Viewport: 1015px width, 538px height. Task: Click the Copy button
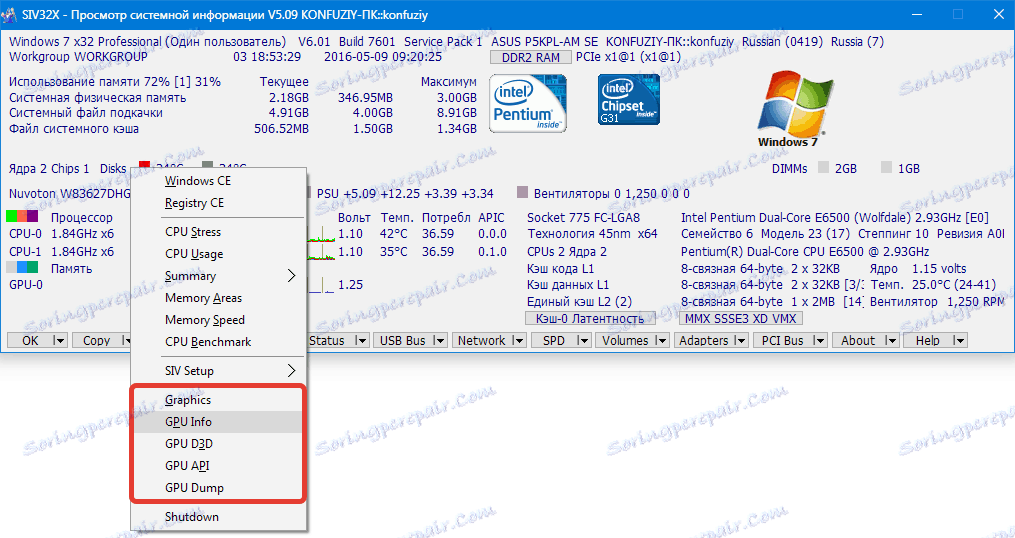[x=96, y=341]
